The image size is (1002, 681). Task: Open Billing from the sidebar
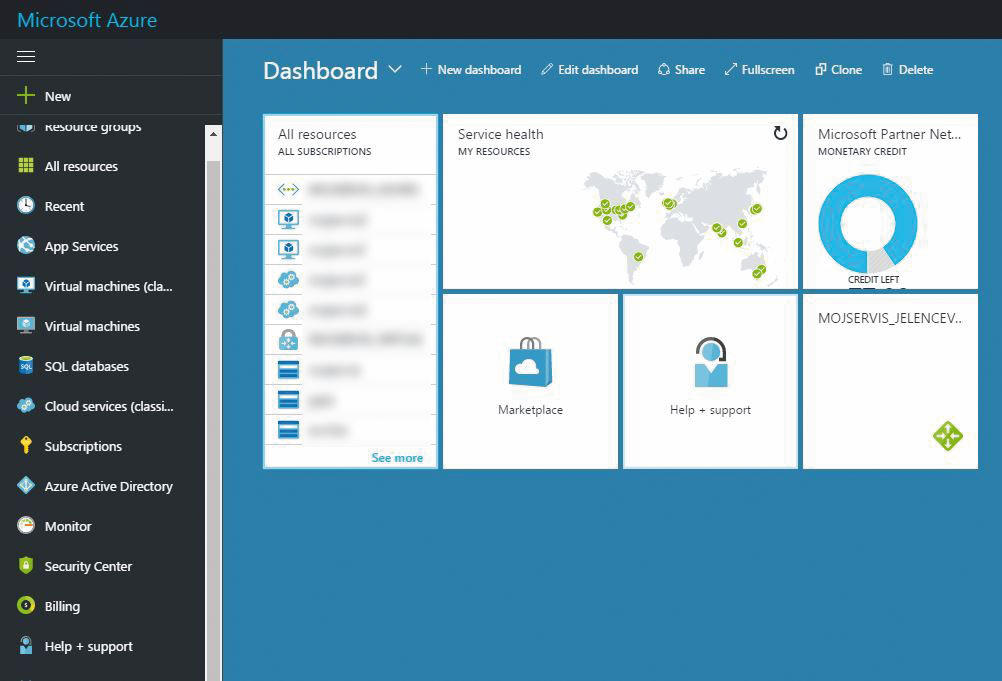point(62,606)
